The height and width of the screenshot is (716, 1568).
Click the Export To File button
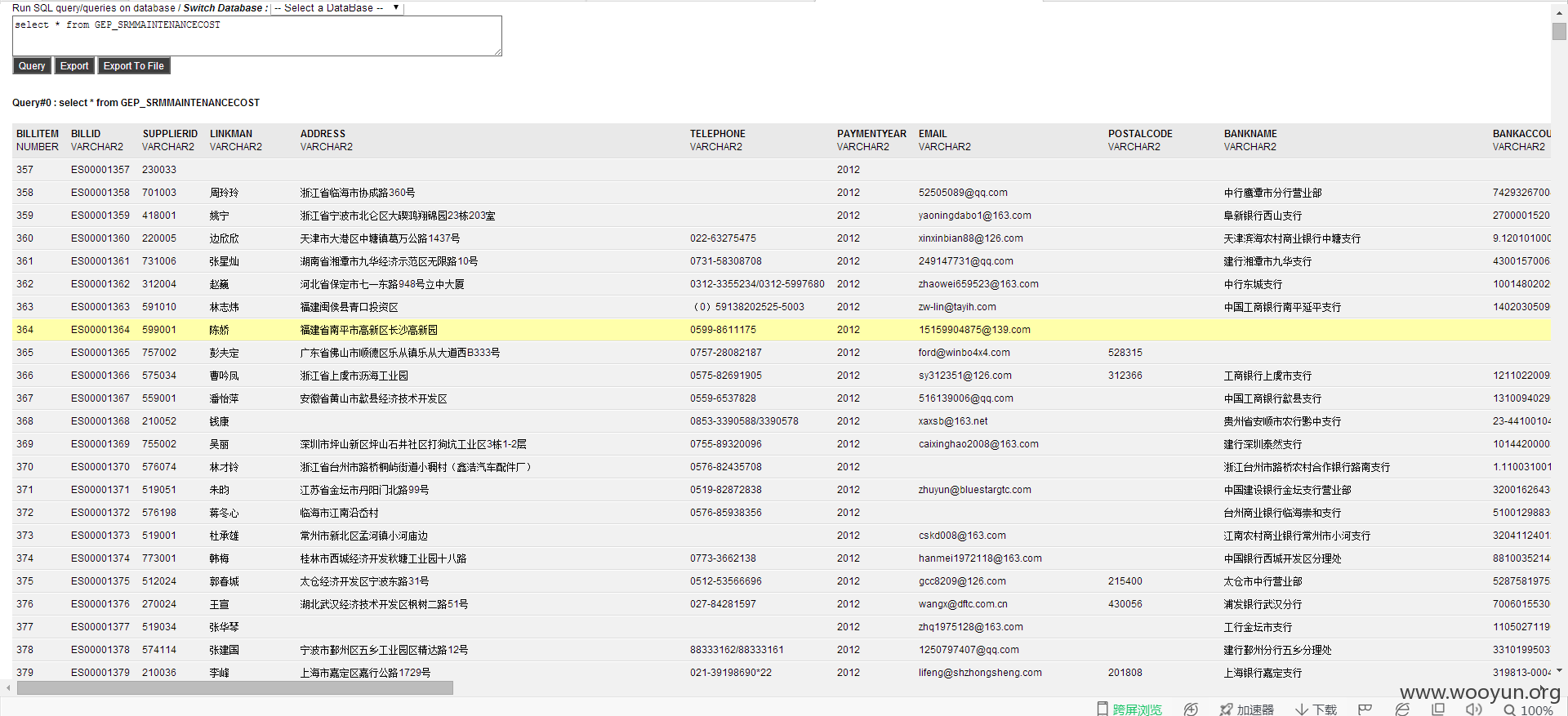tap(134, 66)
